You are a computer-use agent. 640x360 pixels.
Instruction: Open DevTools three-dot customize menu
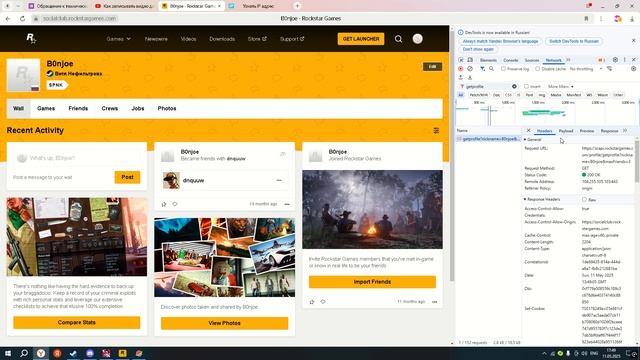click(x=624, y=60)
